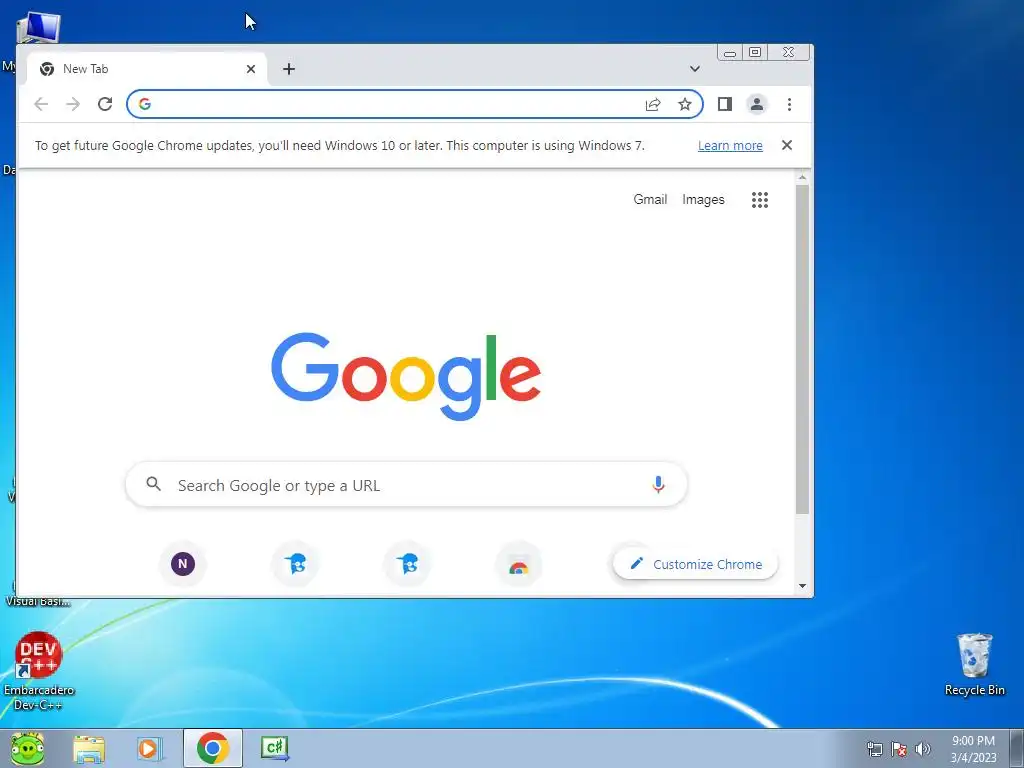This screenshot has width=1024, height=768.
Task: Click the page scrollbar up arrow
Action: pyautogui.click(x=803, y=177)
